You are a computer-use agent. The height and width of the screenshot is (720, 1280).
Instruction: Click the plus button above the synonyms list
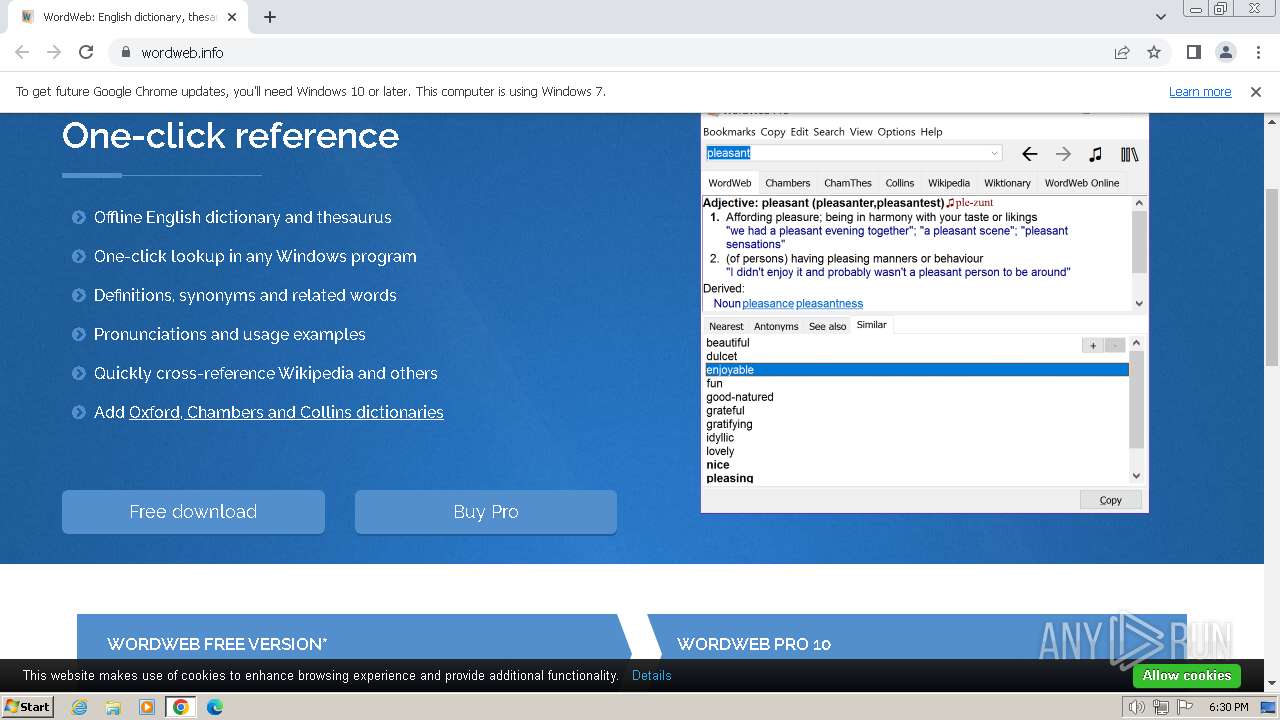[1093, 345]
